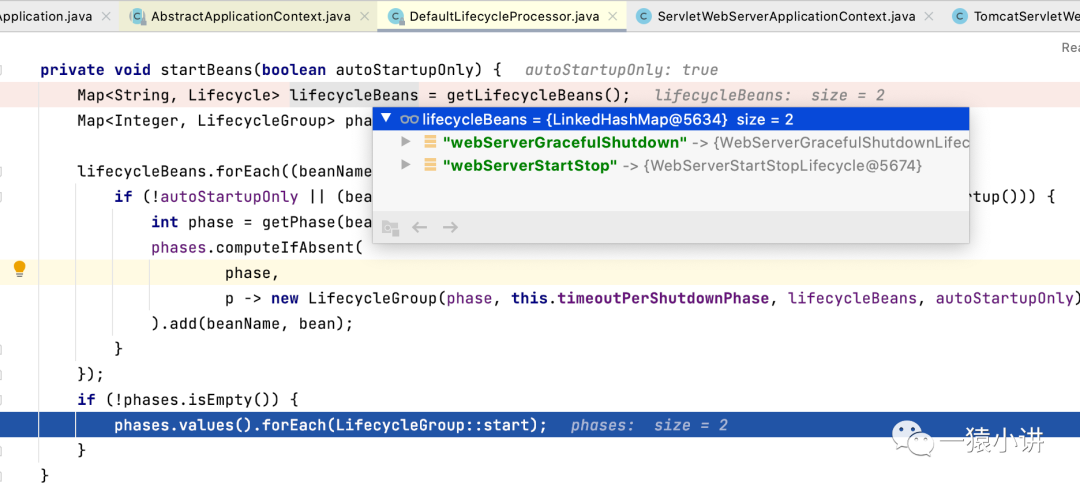This screenshot has width=1080, height=488.
Task: Click the forward arrow in the popup toolbar
Action: pyautogui.click(x=450, y=227)
